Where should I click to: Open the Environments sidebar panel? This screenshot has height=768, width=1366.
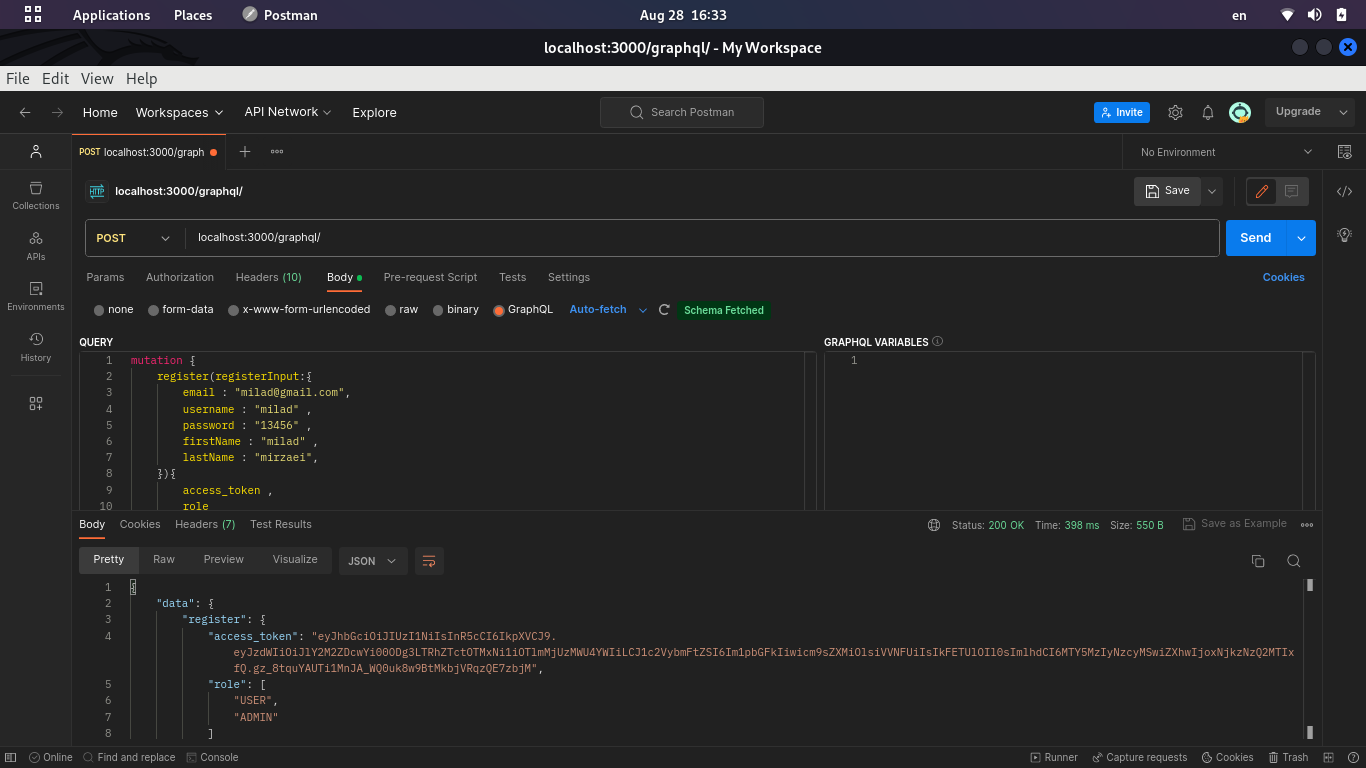pyautogui.click(x=36, y=296)
